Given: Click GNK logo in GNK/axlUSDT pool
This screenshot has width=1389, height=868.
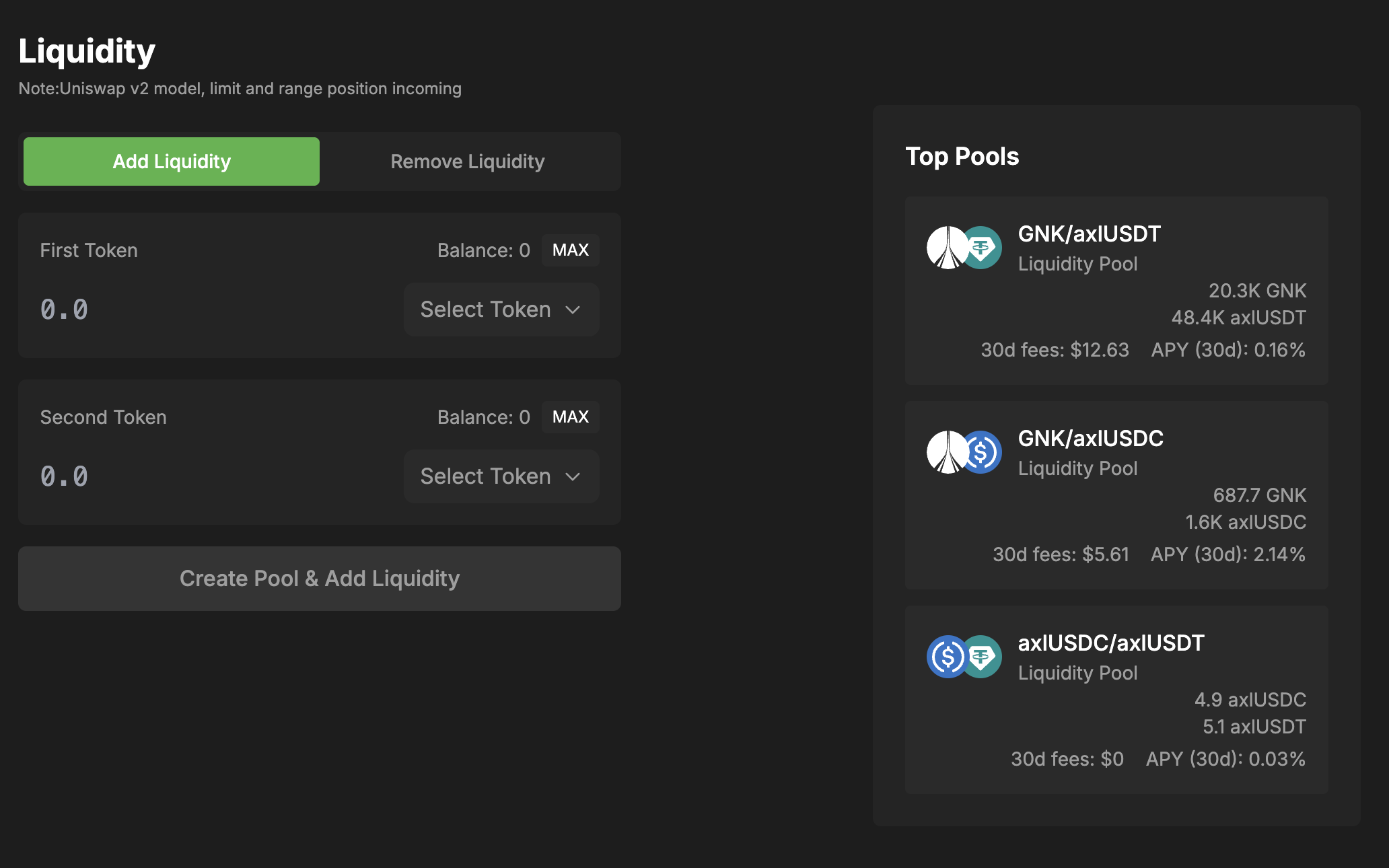Looking at the screenshot, I should 946,248.
